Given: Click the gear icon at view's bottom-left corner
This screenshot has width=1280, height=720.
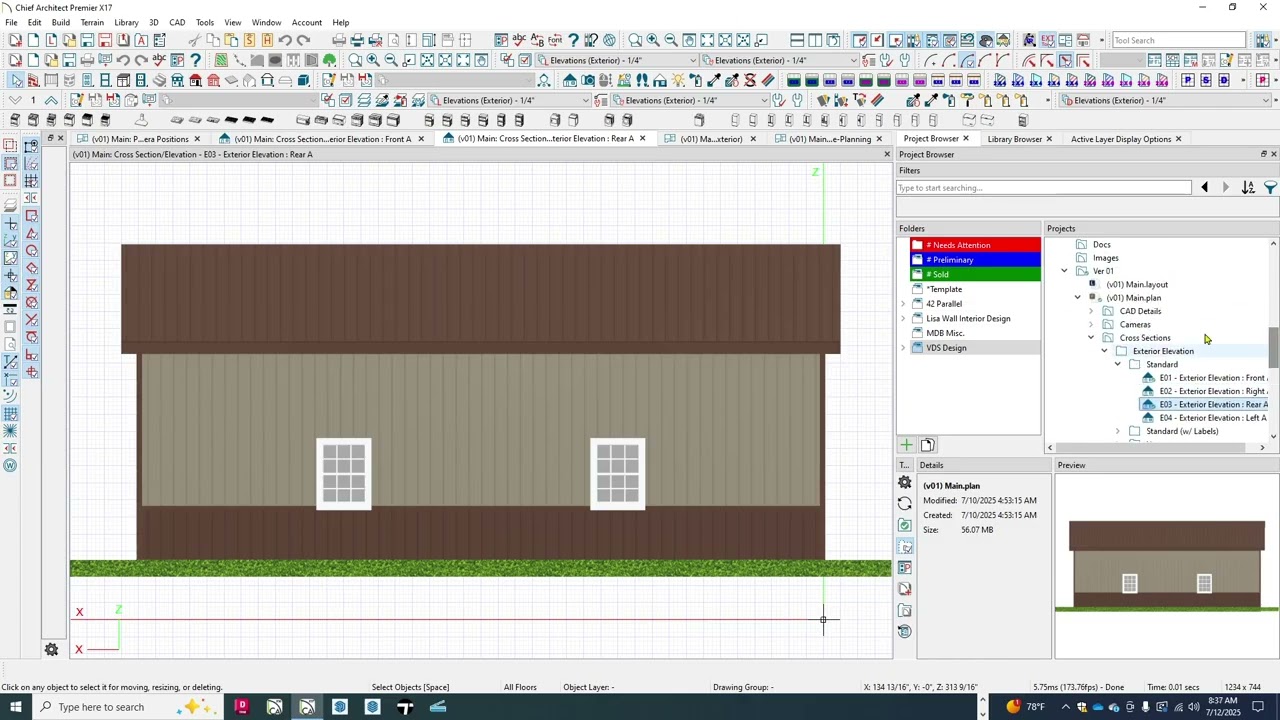Looking at the screenshot, I should click(51, 650).
